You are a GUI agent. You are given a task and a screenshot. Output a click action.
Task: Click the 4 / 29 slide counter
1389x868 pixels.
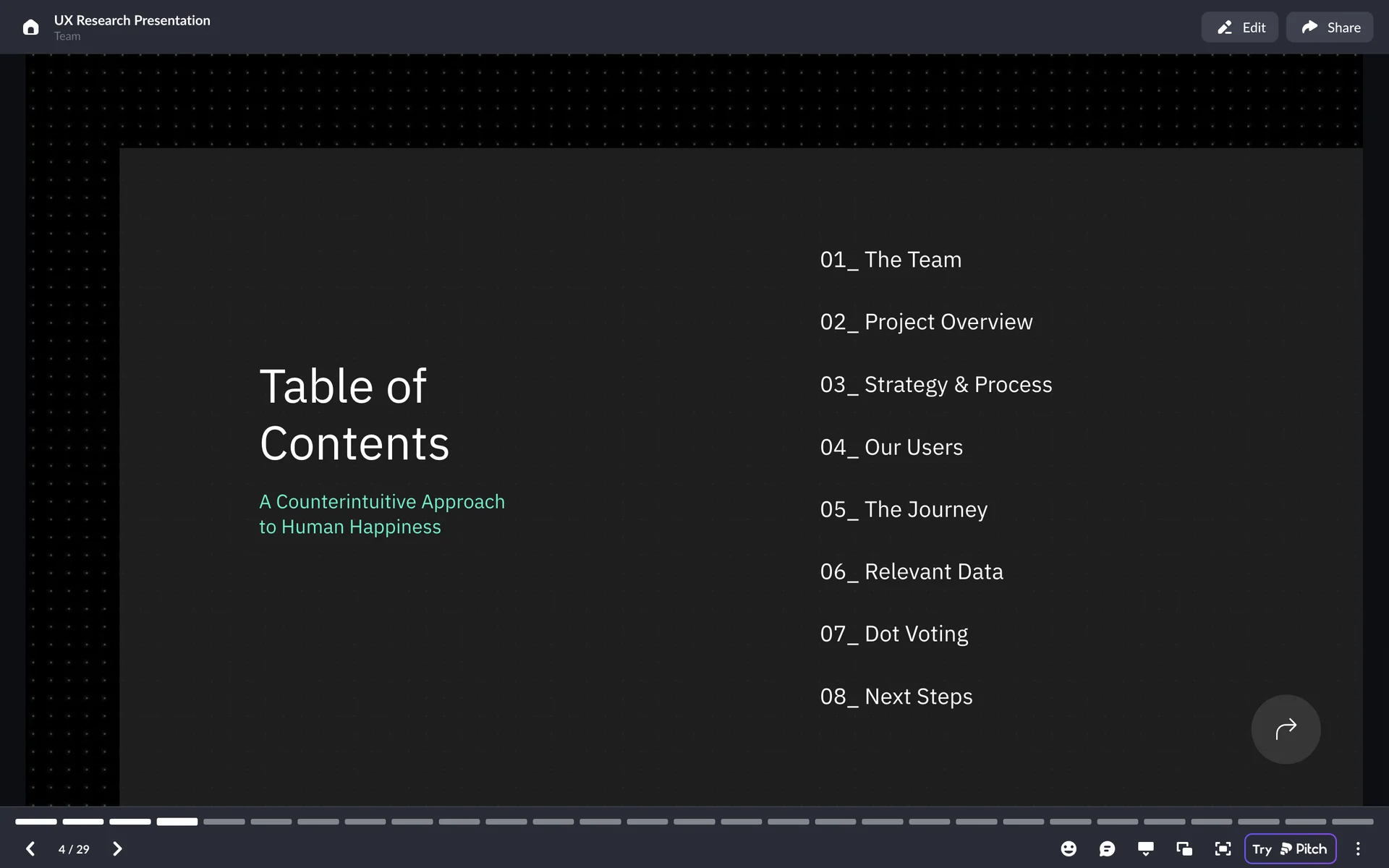click(x=74, y=849)
